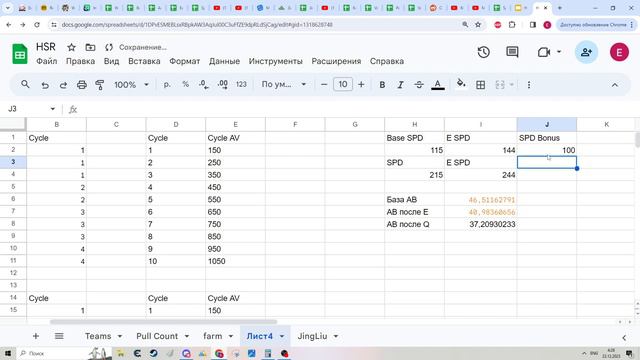
Task: Decrease decimal places
Action: tap(204, 84)
